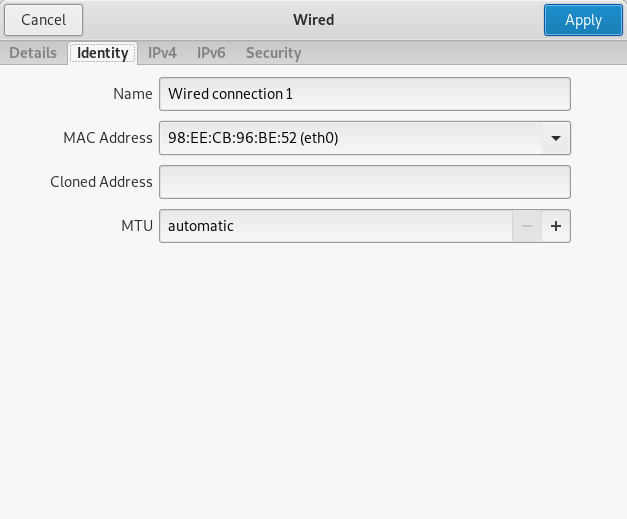Screen dimensions: 627x519
Task: Click the "Name" field label
Action: (133, 94)
